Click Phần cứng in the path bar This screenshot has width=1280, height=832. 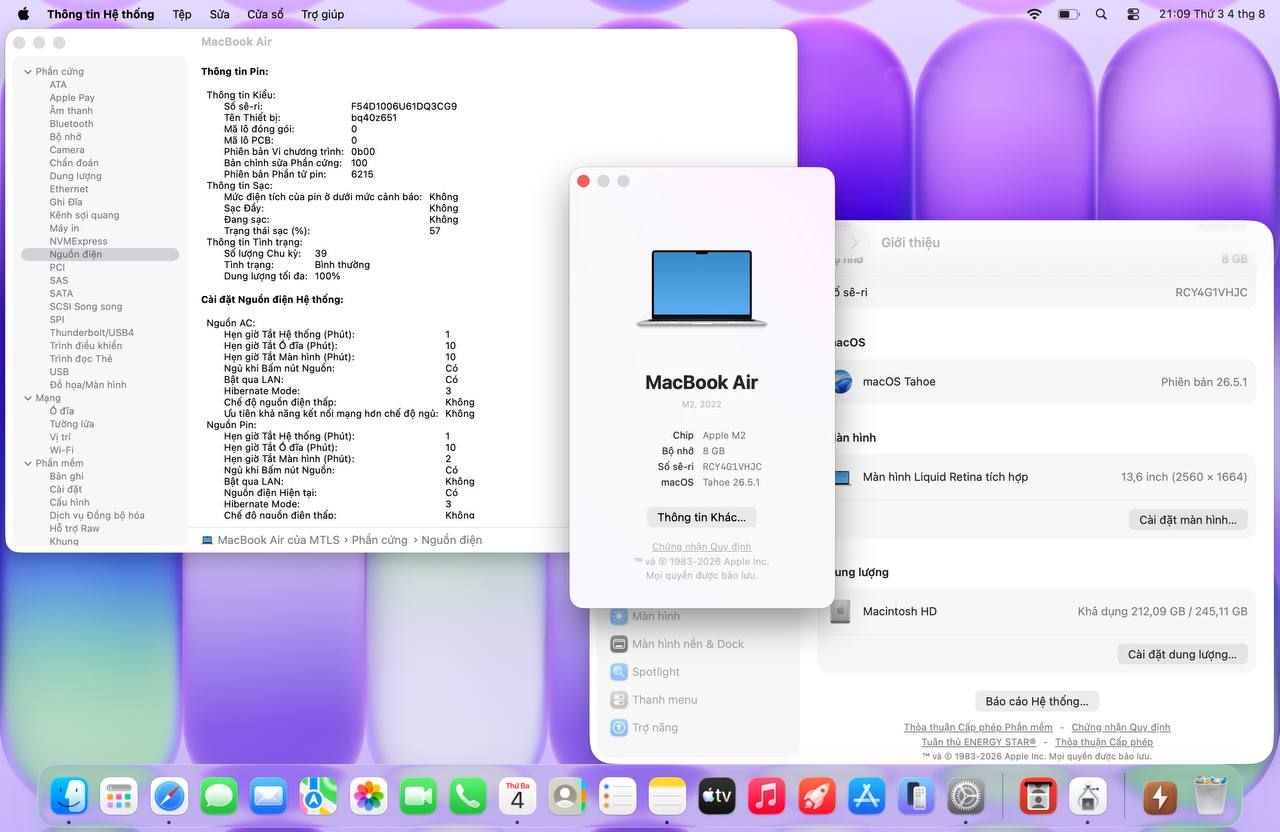pyautogui.click(x=379, y=540)
